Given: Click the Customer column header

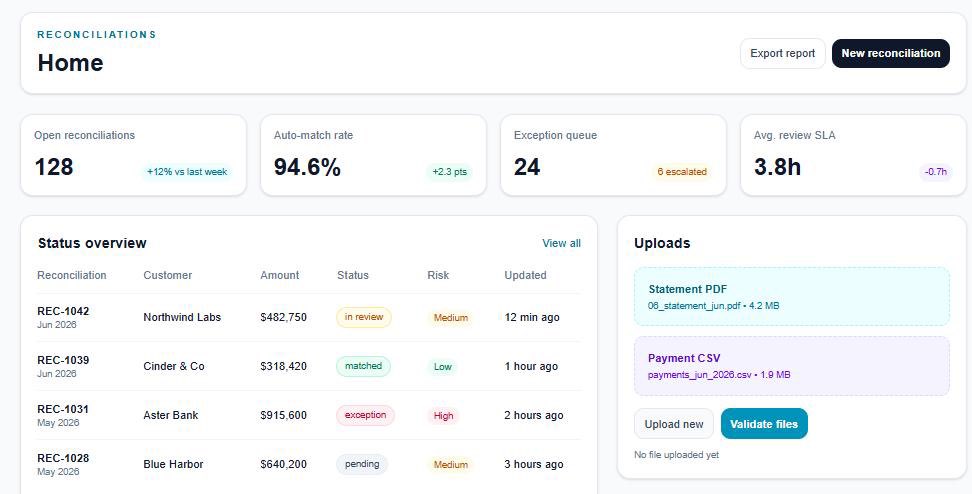Looking at the screenshot, I should (x=167, y=275).
